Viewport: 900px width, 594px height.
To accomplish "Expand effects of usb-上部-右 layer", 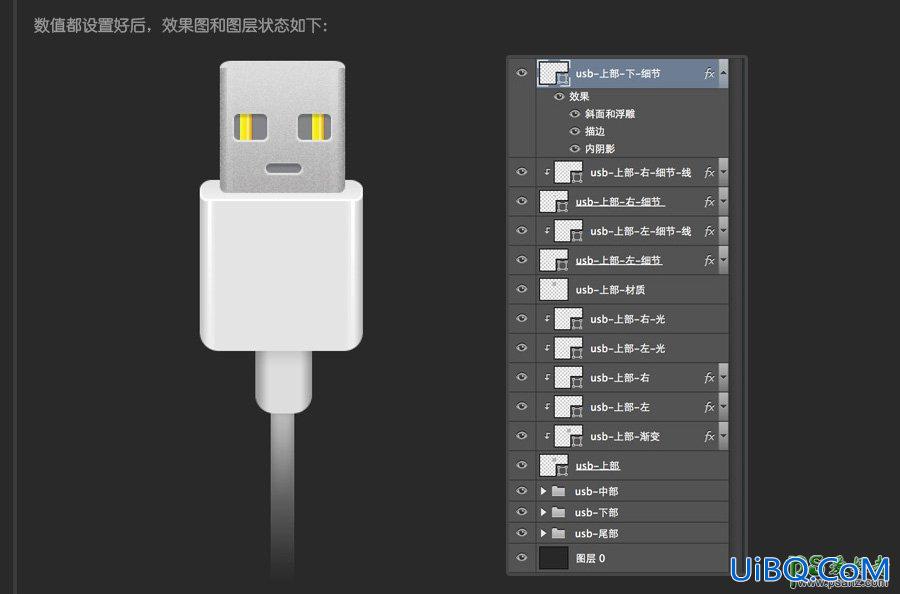I will [x=723, y=377].
